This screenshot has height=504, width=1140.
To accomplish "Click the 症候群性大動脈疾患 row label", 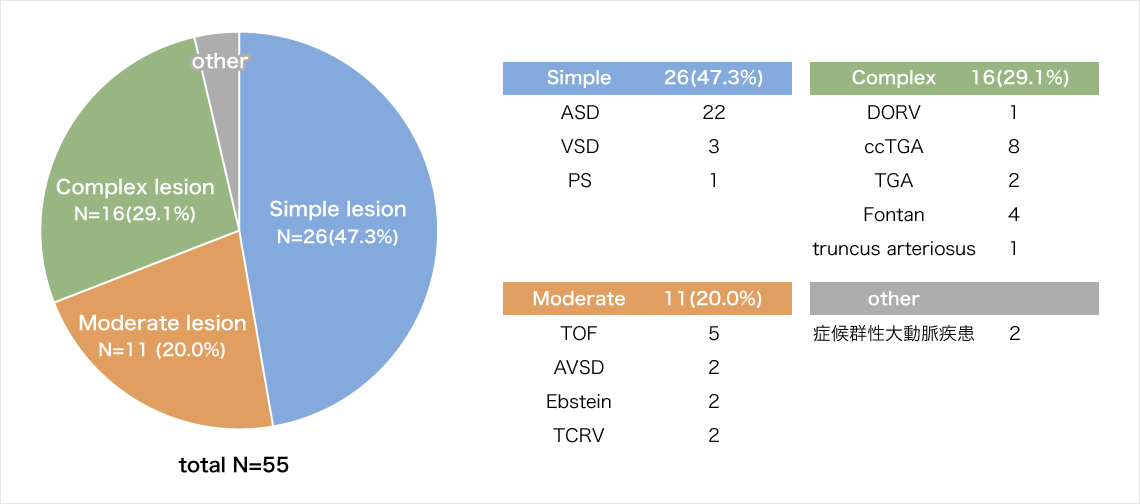I will (x=893, y=333).
